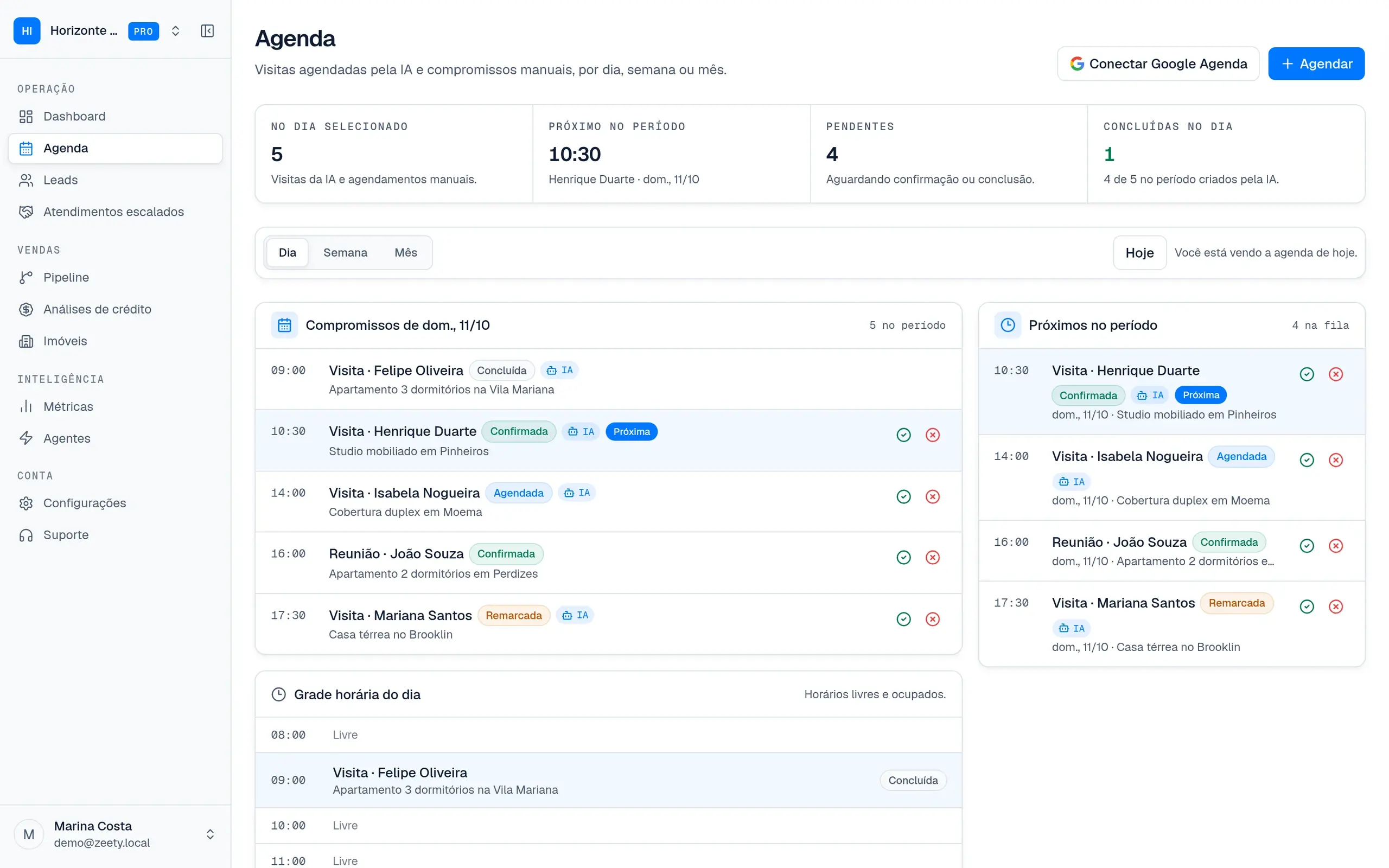Screen dimensions: 1389x868
Task: Cancel Mariana Santos in Próximos no período
Action: 1336,607
